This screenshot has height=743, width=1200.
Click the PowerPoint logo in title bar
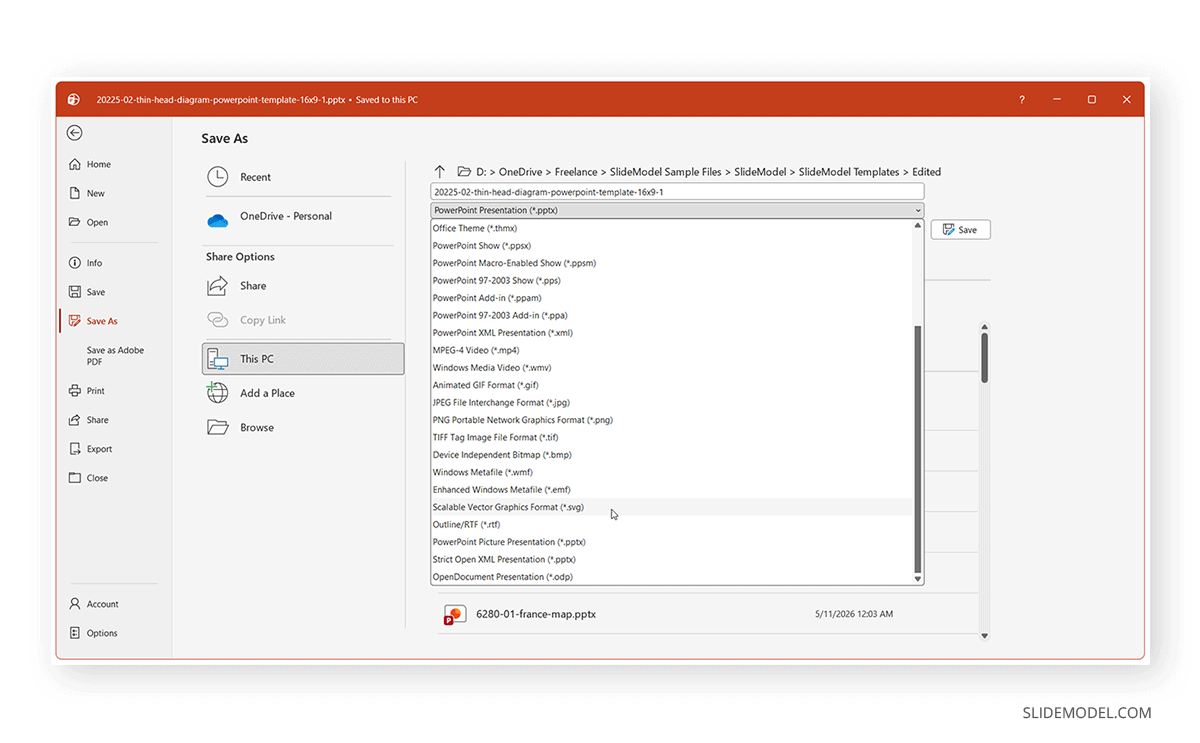[74, 100]
